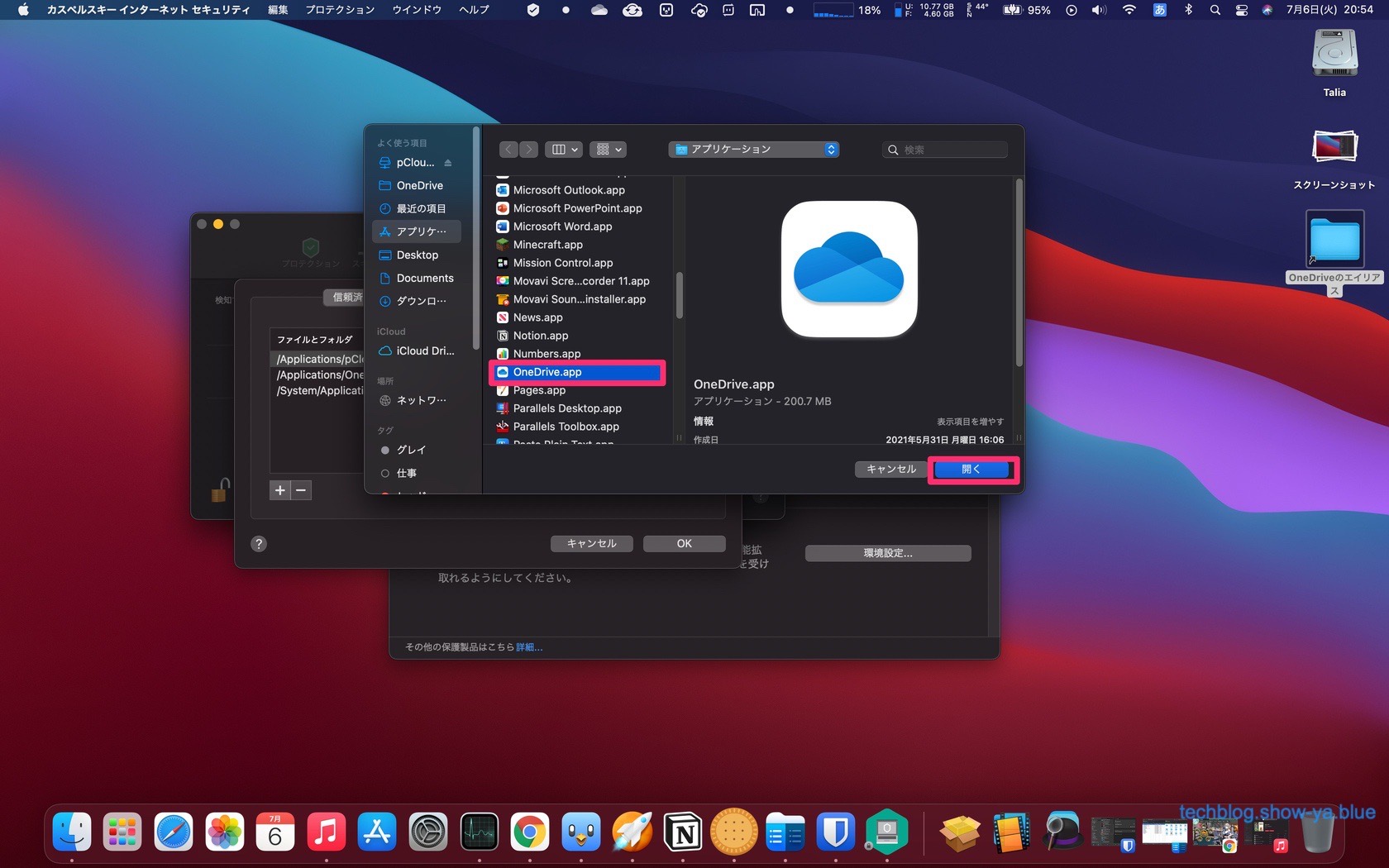Select the 仕事 tag in sidebar
The width and height of the screenshot is (1389, 868).
(406, 473)
